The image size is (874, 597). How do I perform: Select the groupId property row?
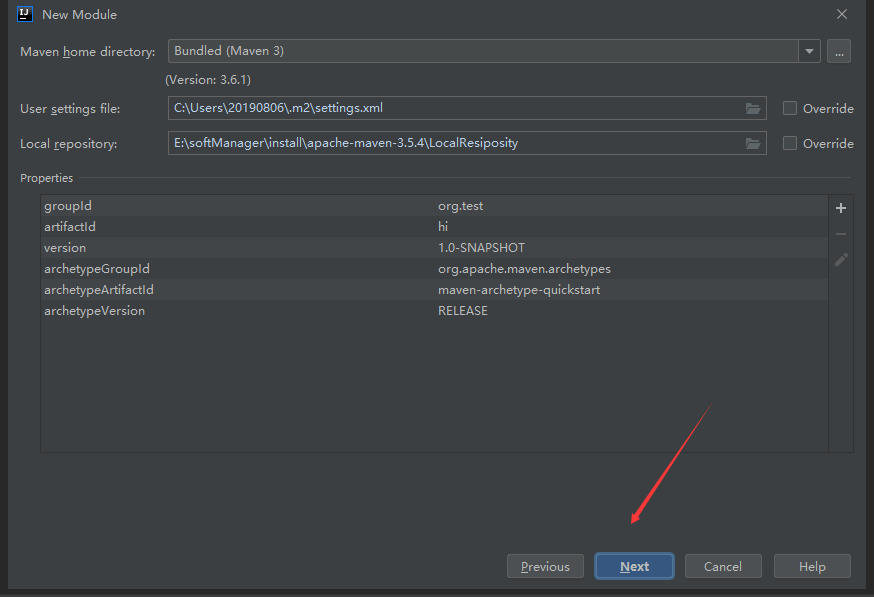(x=434, y=206)
